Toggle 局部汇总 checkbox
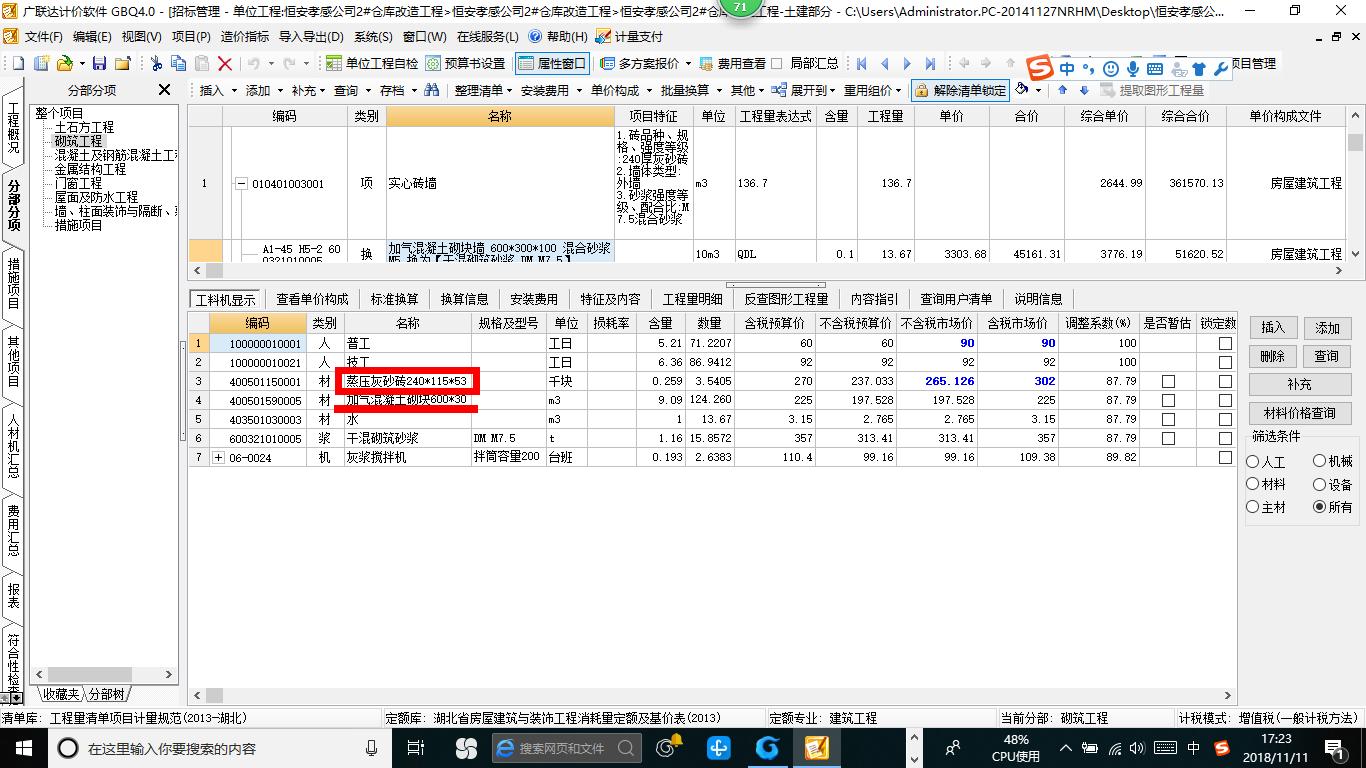This screenshot has width=1366, height=768. [x=776, y=63]
